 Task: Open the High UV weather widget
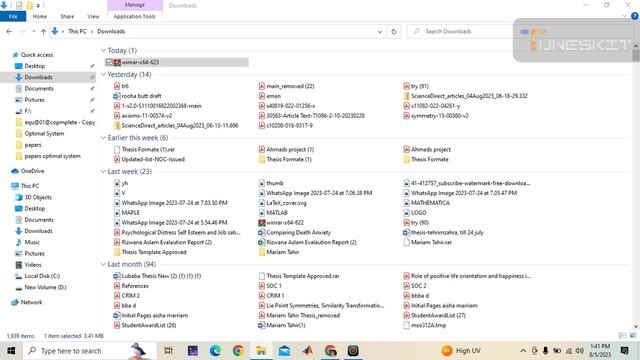tap(461, 351)
